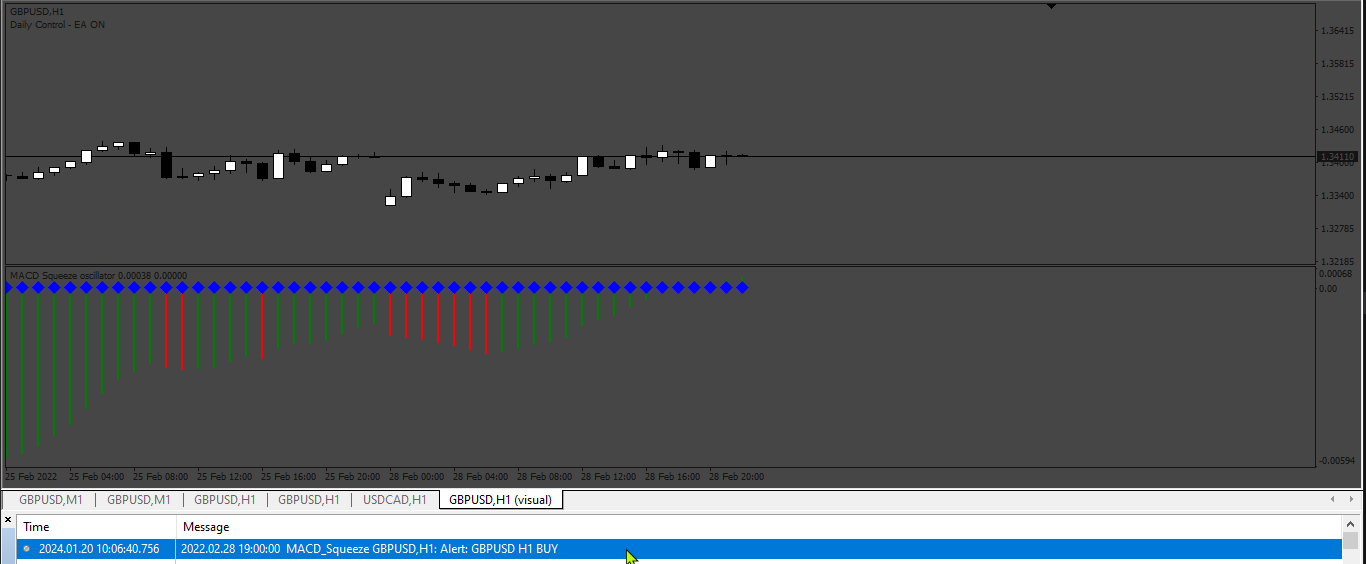Screen dimensions: 1366x564
Task: Click the 1.35215 price axis value
Action: pos(1337,97)
